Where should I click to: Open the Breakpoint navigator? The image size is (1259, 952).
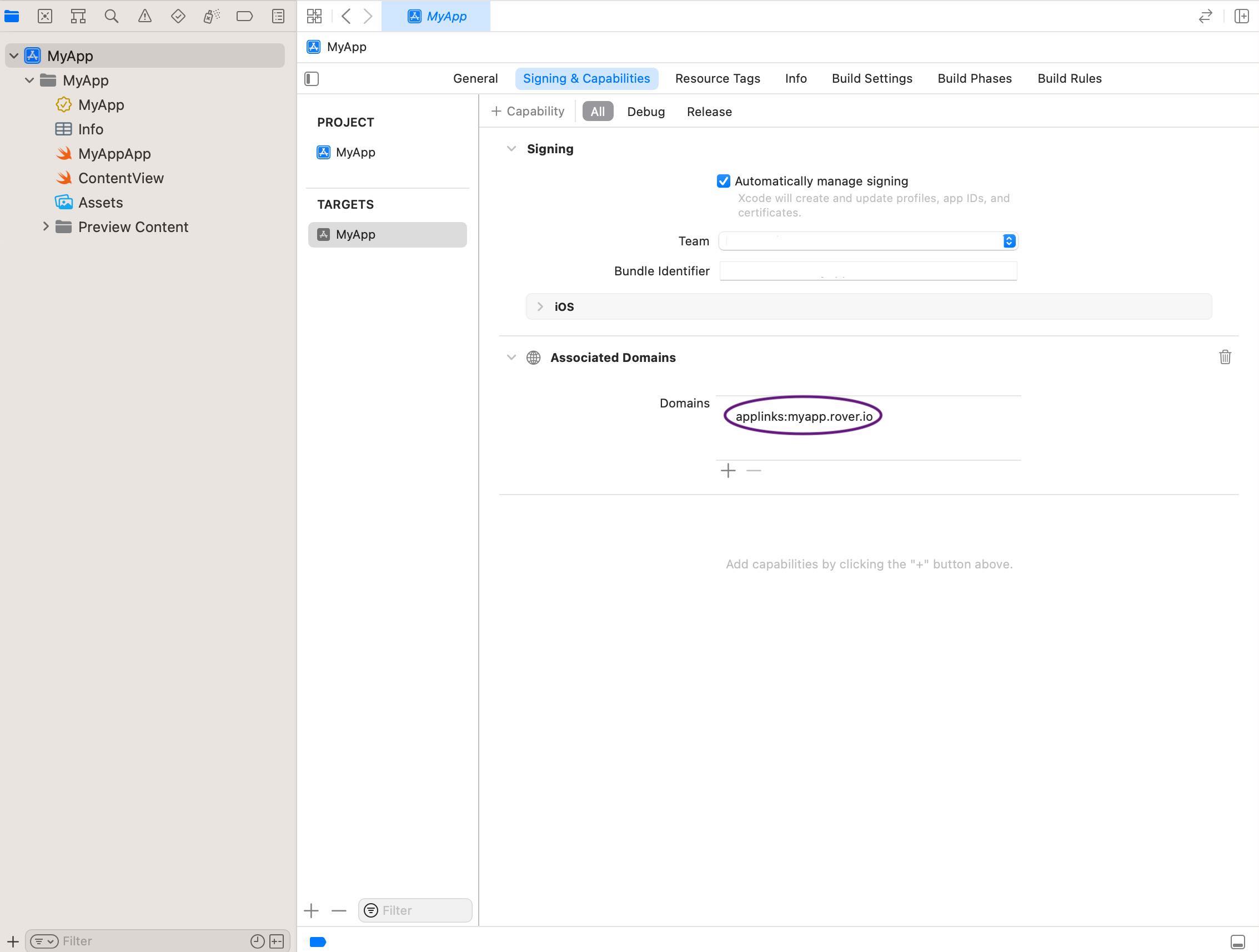tap(245, 16)
